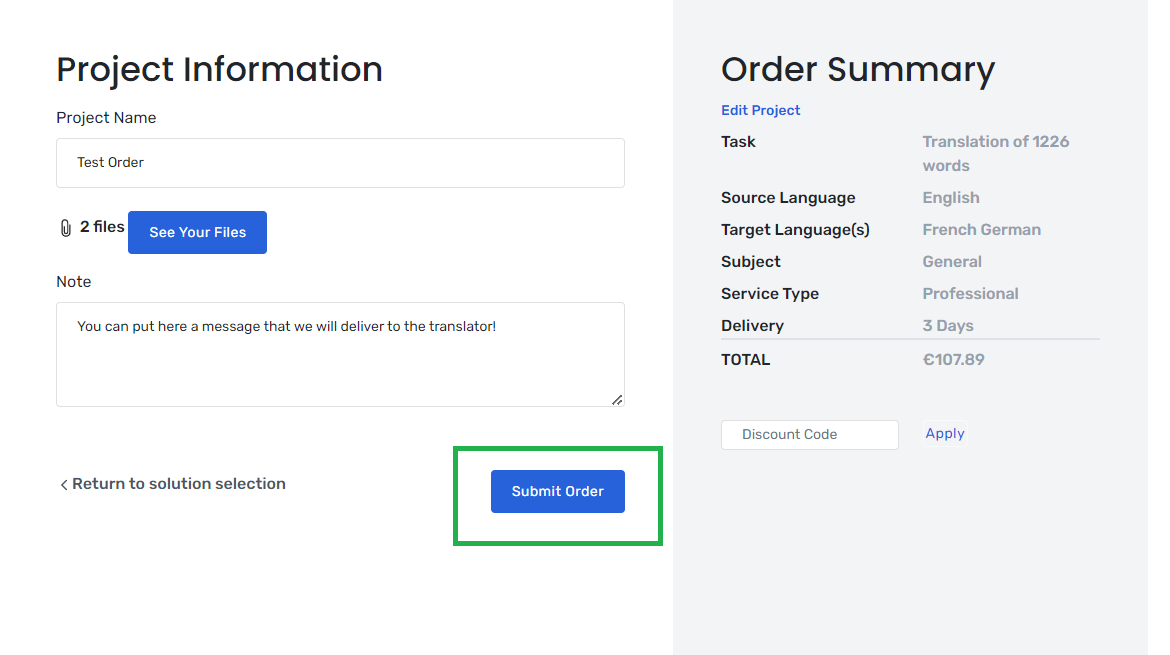Click the paperclip attachment icon
Viewport: 1170px width, 655px height.
pos(66,228)
